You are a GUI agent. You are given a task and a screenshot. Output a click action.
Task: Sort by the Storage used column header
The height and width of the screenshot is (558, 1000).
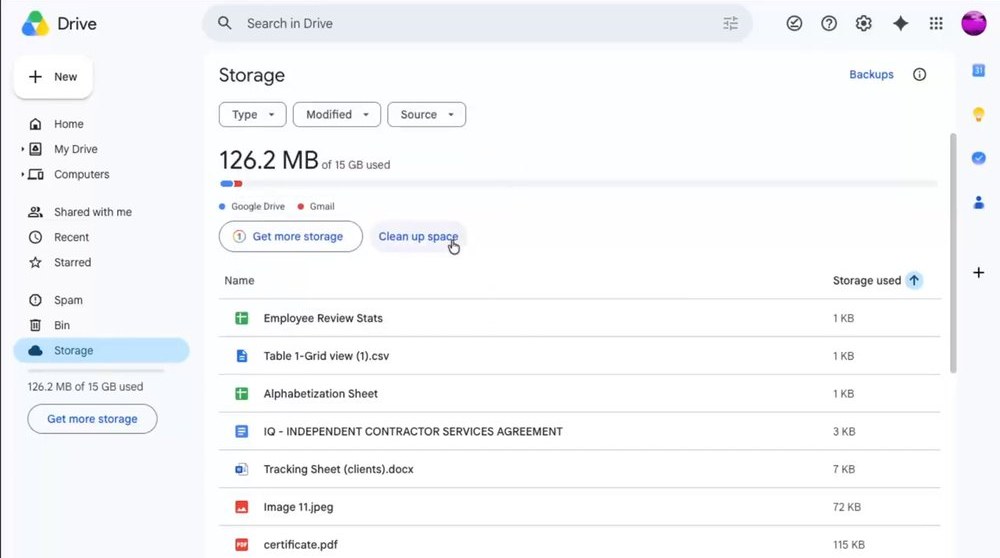[867, 281]
